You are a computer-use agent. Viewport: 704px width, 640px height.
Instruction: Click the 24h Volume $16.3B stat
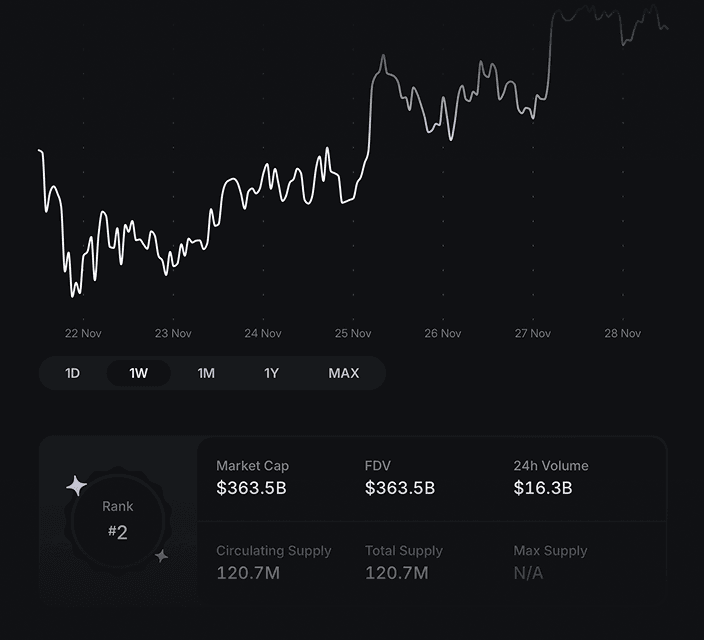coord(543,488)
